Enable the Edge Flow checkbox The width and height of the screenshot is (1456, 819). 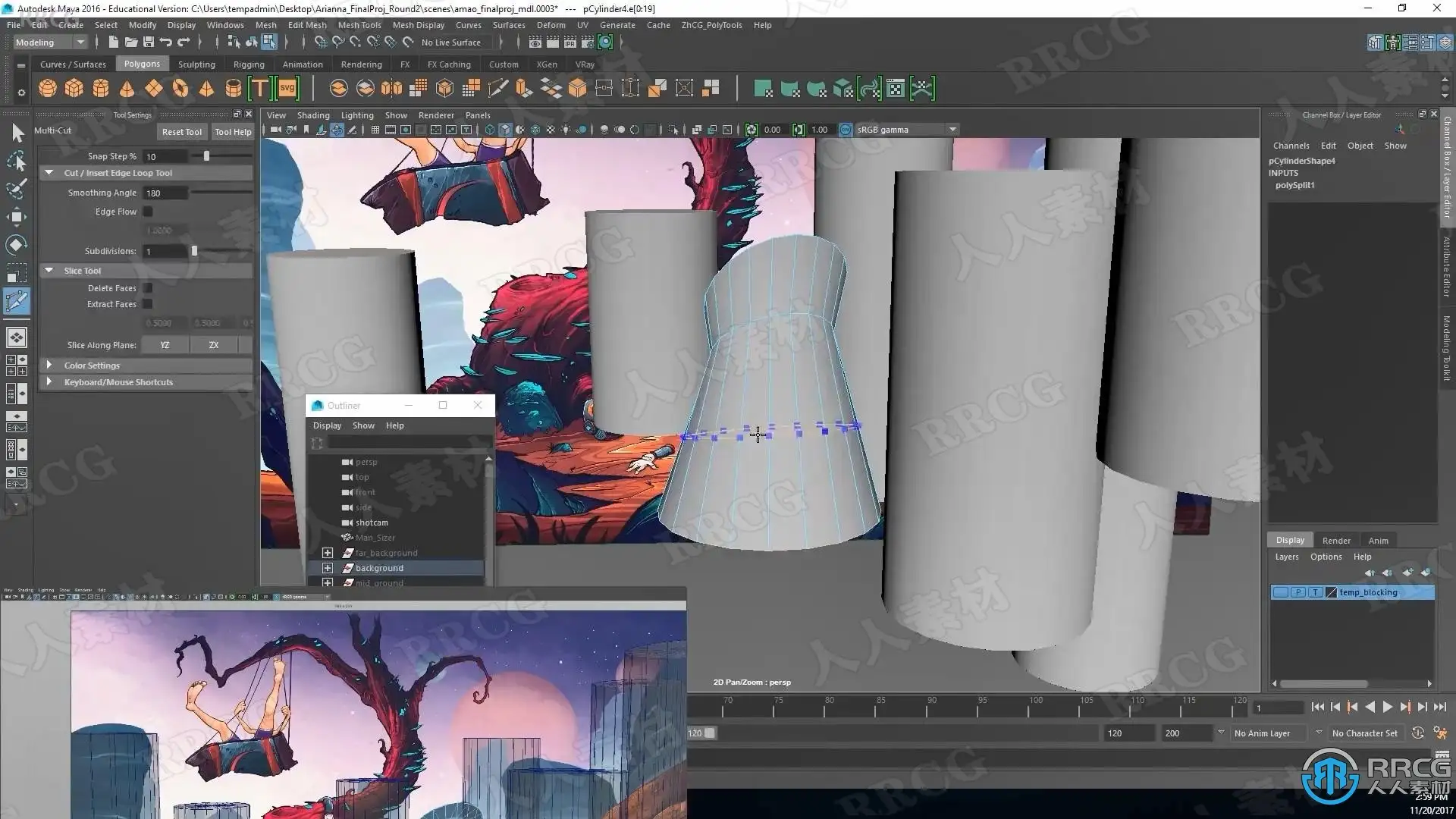[x=148, y=212]
